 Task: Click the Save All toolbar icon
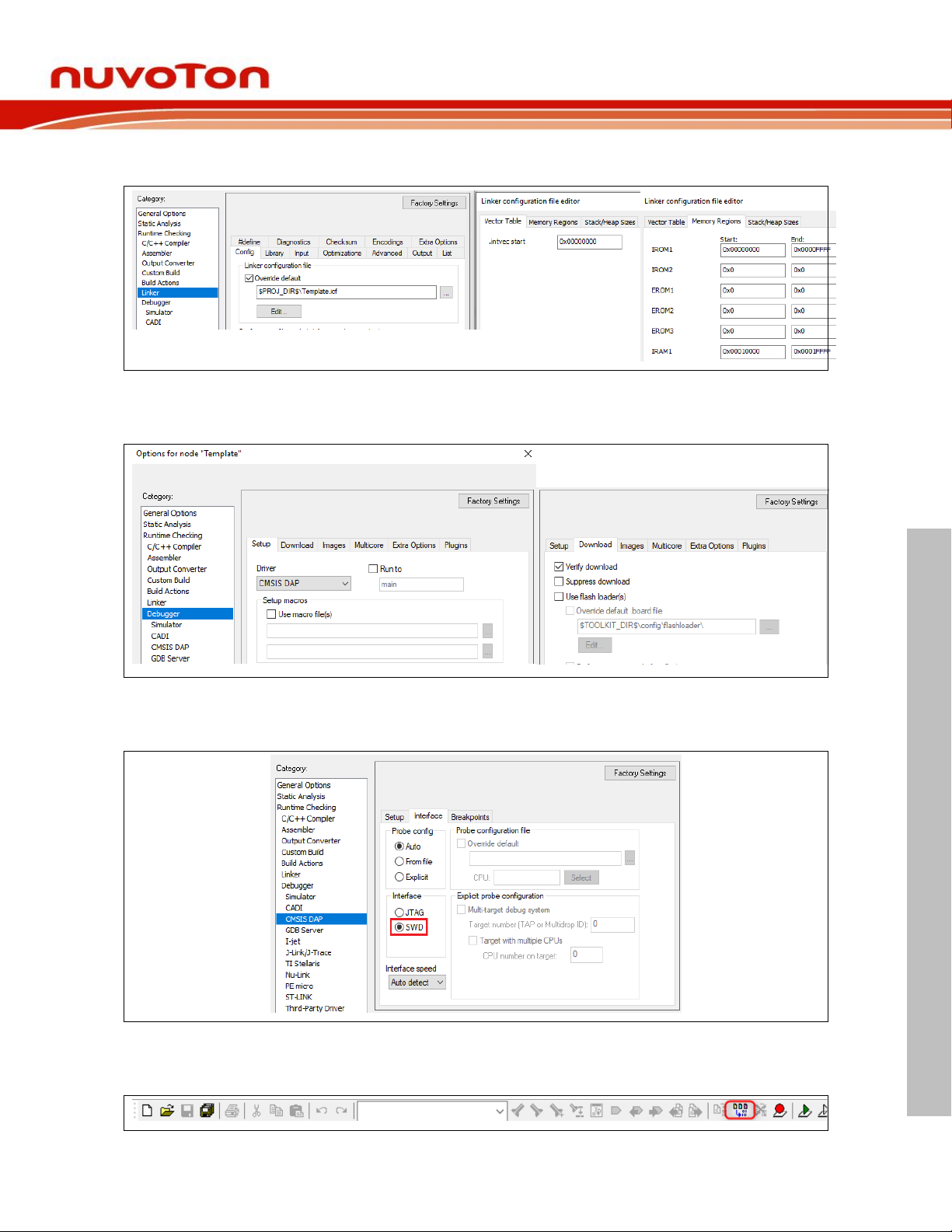[207, 1111]
